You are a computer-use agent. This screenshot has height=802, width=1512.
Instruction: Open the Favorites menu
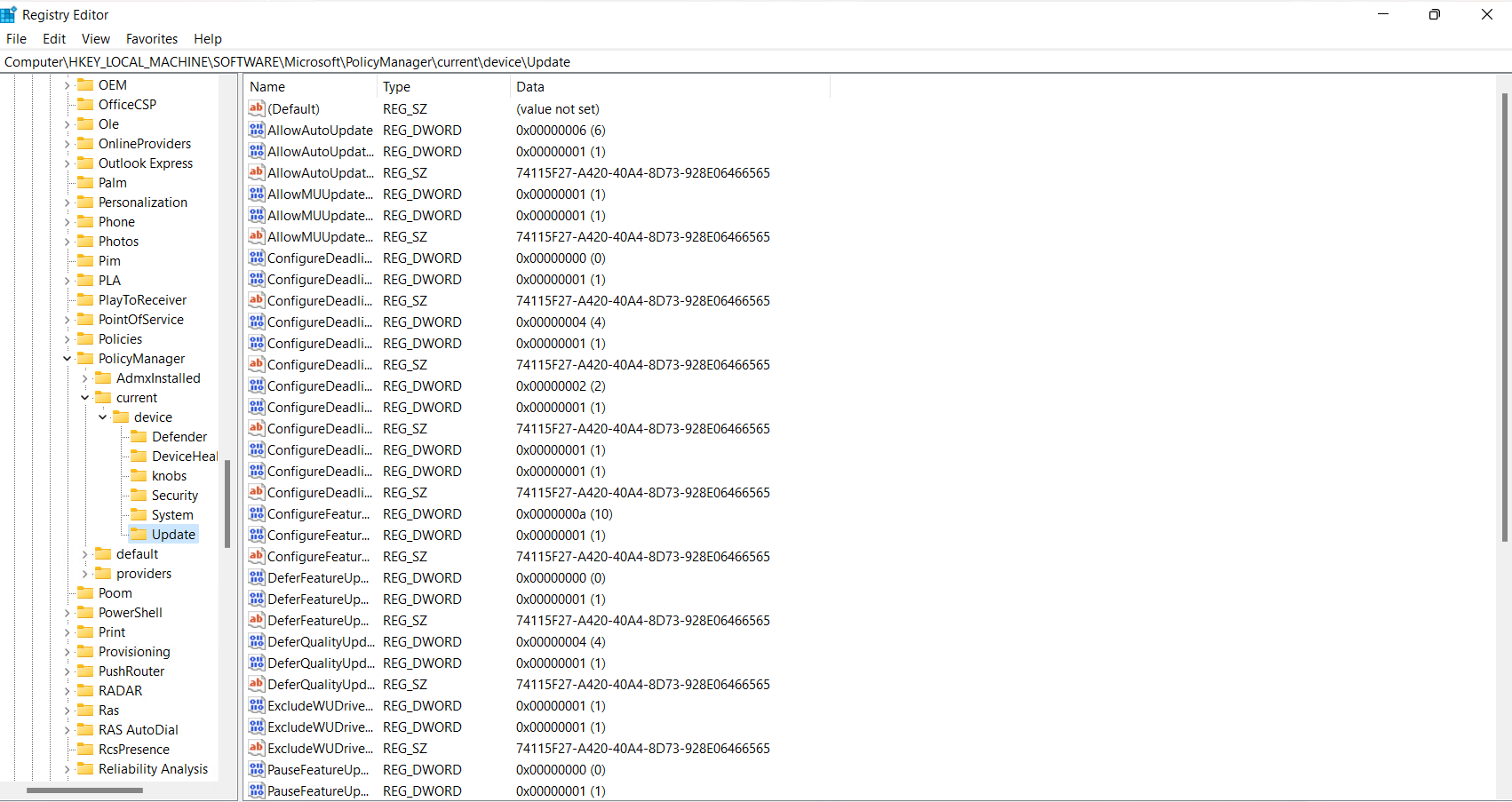(x=152, y=39)
